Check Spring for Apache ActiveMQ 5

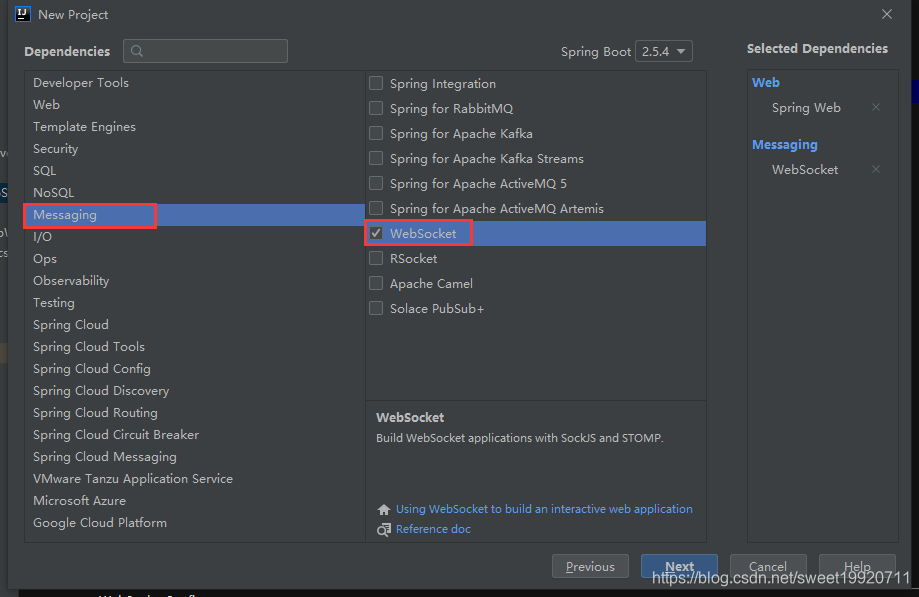pyautogui.click(x=376, y=183)
